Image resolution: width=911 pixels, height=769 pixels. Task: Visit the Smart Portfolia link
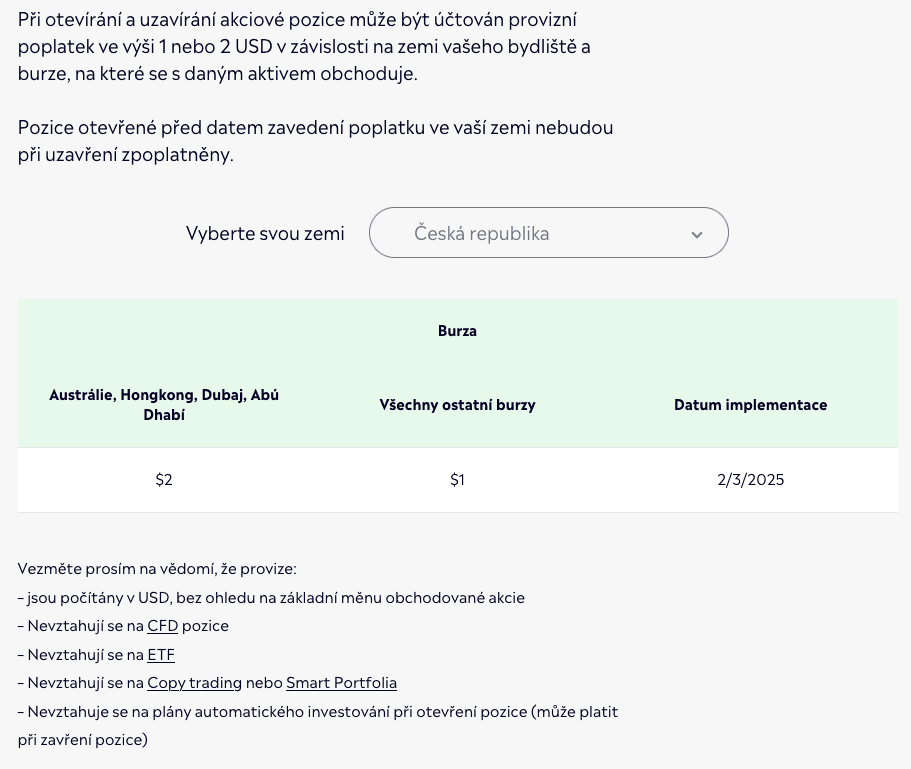coord(341,683)
